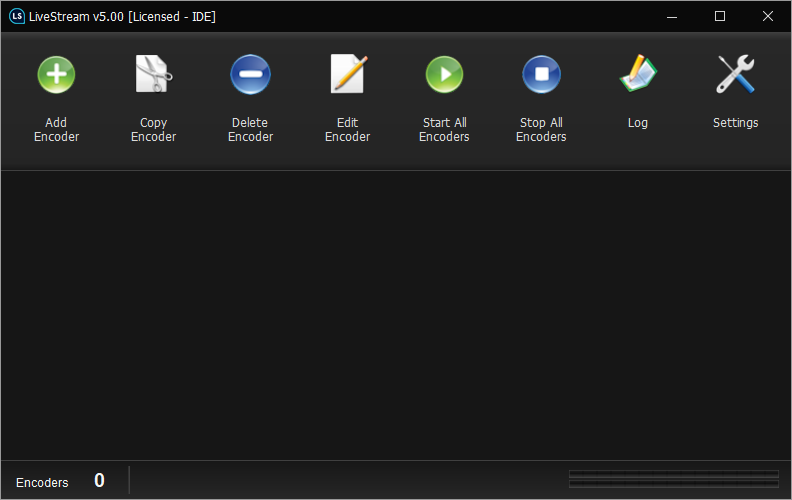Open the Copy Encoder scissors icon
This screenshot has height=500, width=792.
(153, 74)
